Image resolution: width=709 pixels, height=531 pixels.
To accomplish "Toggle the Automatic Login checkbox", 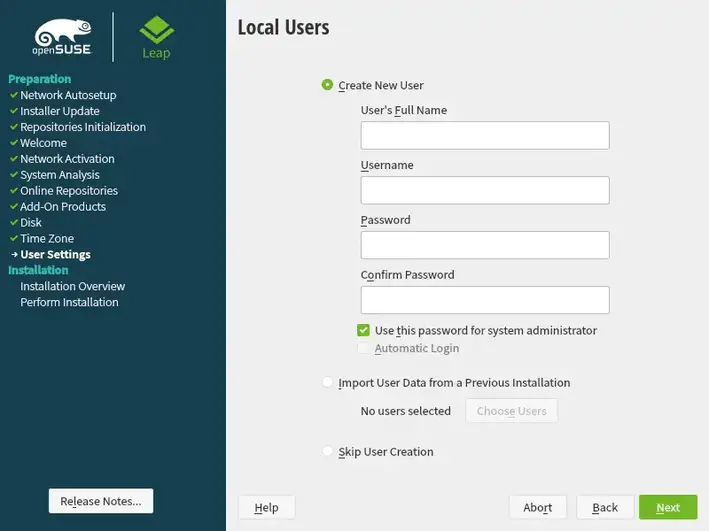I will (363, 348).
